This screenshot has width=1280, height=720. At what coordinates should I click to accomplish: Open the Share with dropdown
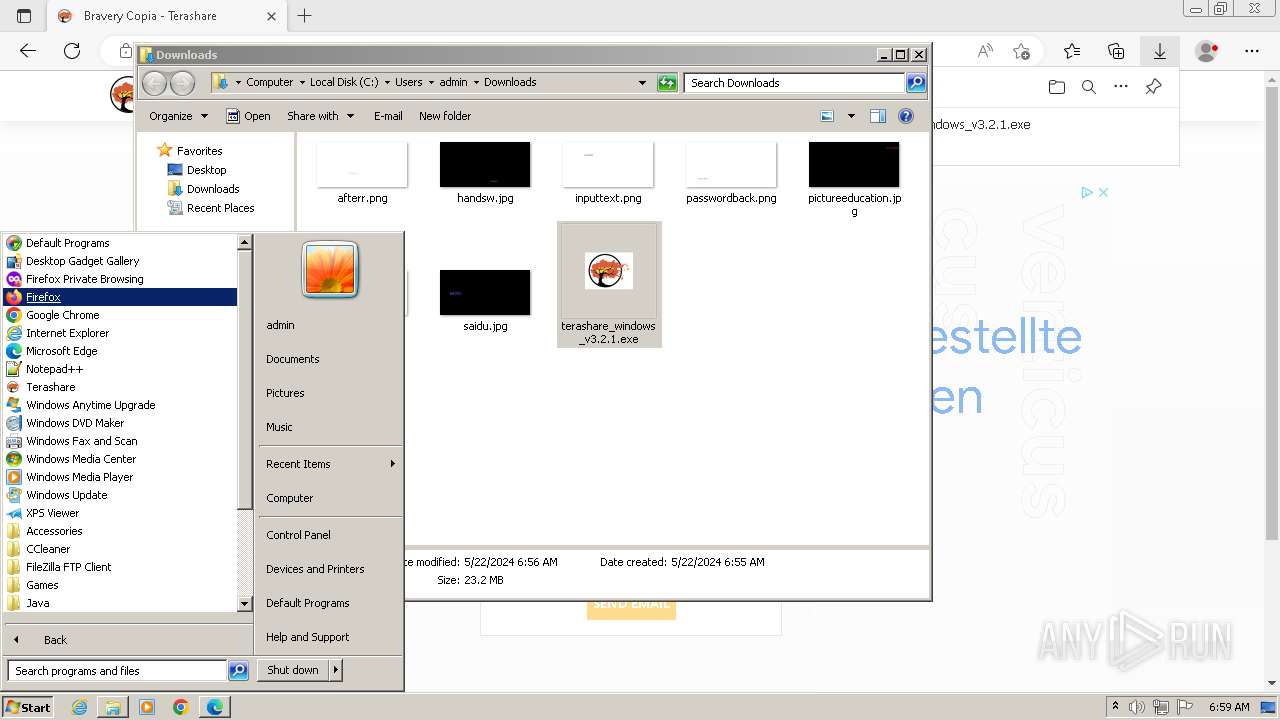coord(320,116)
